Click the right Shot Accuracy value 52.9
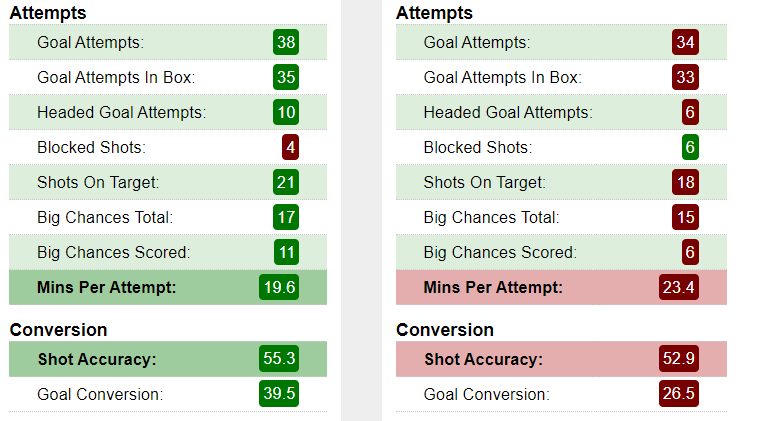The height and width of the screenshot is (421, 759). pyautogui.click(x=678, y=359)
